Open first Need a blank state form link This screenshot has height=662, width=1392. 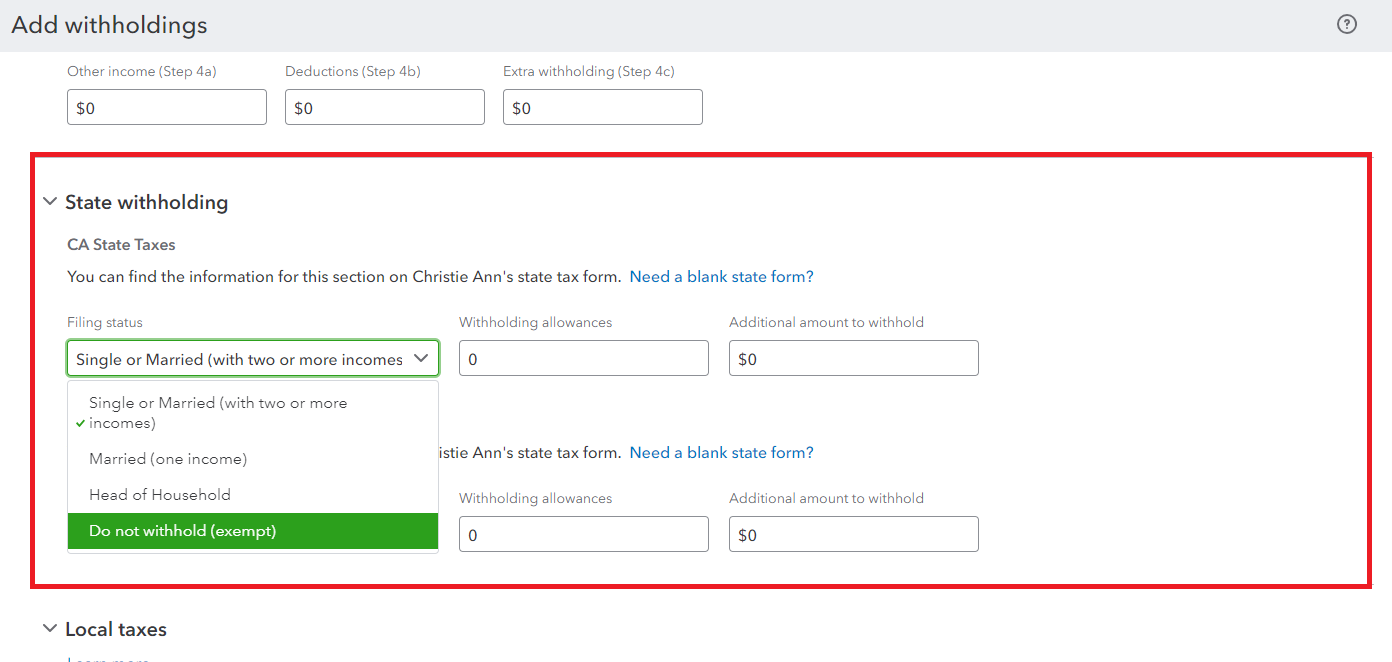(721, 277)
